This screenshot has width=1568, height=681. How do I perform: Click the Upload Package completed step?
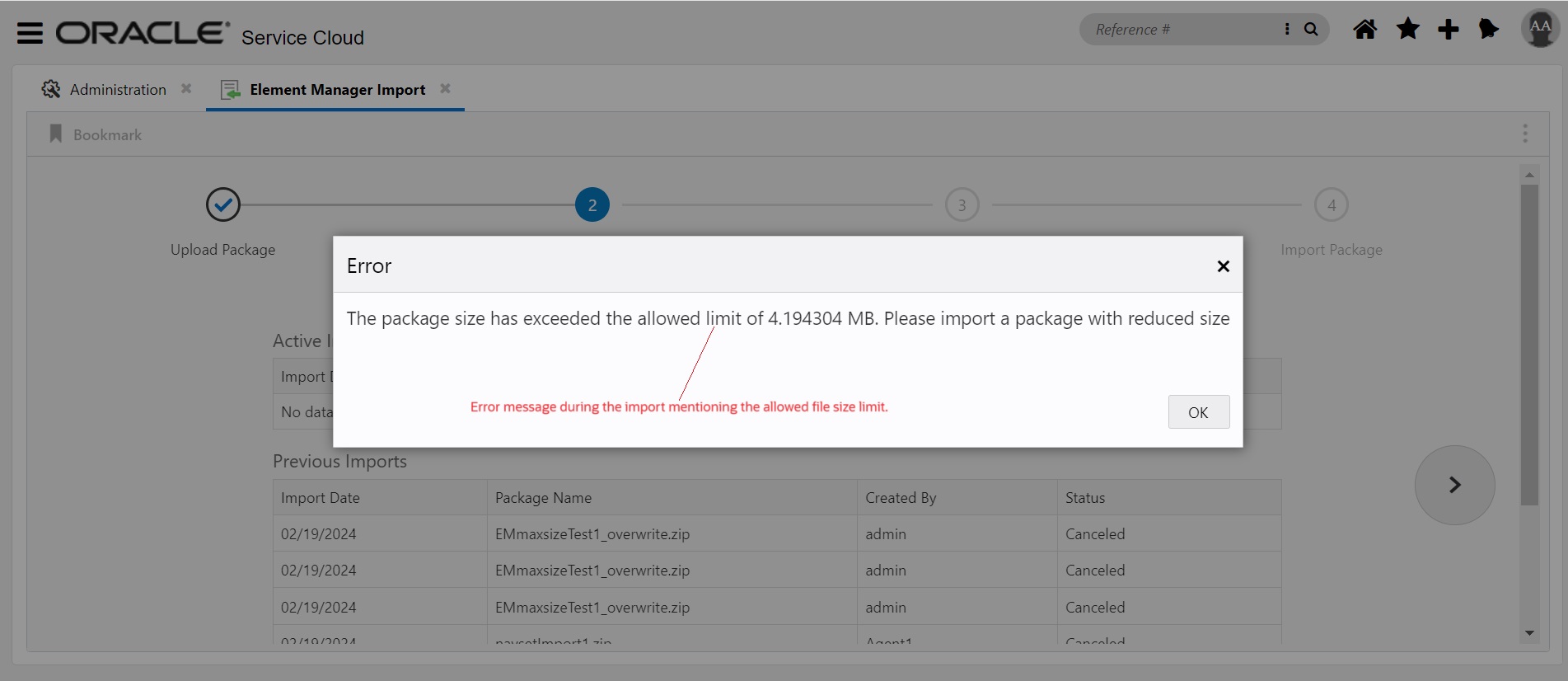point(223,204)
